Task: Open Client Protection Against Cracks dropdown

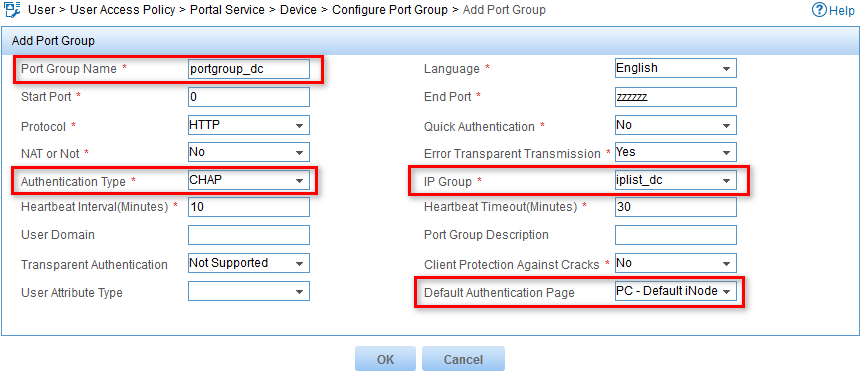Action: [675, 263]
